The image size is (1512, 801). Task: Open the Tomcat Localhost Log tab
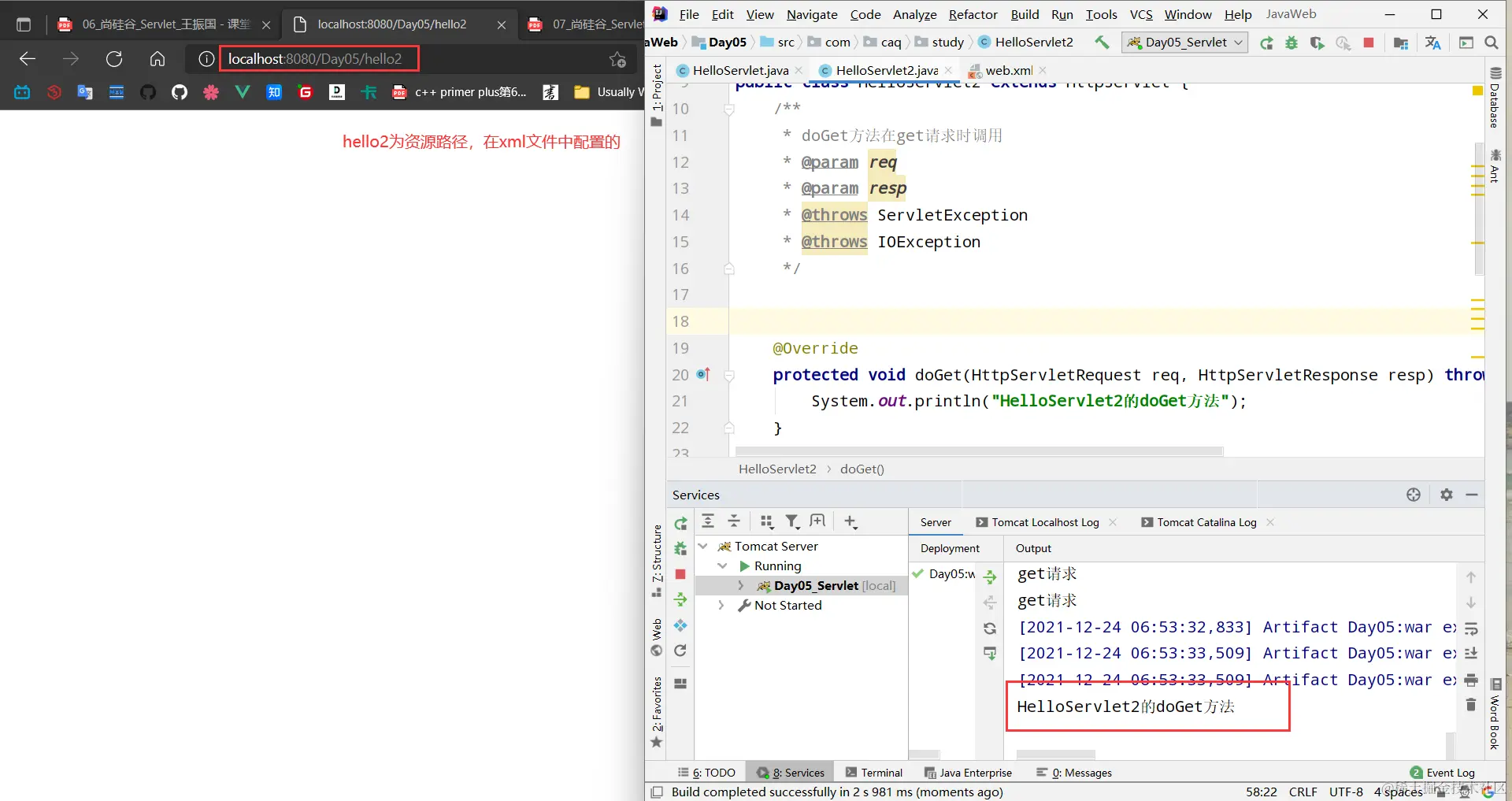coord(1045,522)
